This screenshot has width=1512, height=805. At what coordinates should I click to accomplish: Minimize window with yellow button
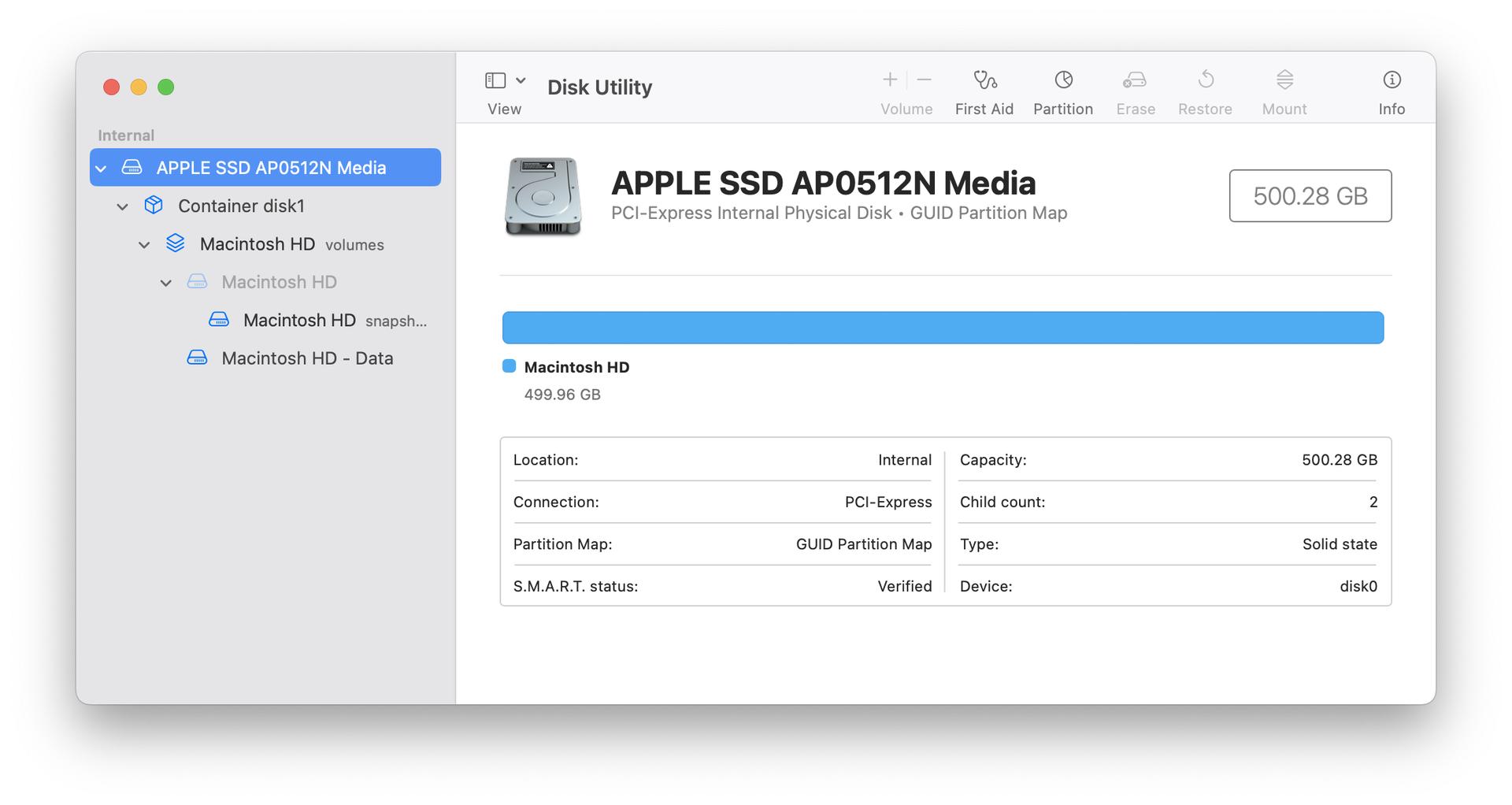pyautogui.click(x=139, y=87)
